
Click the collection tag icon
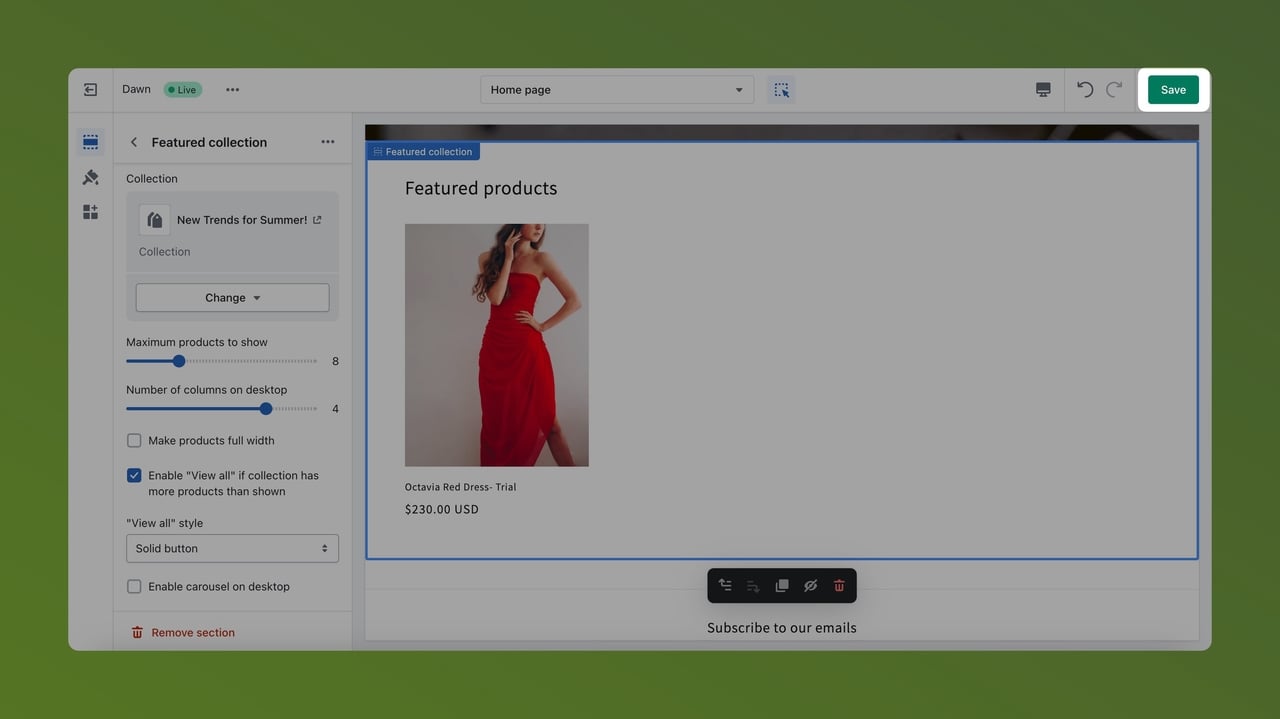pos(154,220)
